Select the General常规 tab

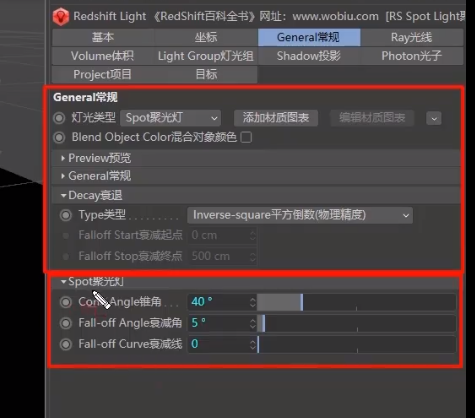[x=309, y=37]
